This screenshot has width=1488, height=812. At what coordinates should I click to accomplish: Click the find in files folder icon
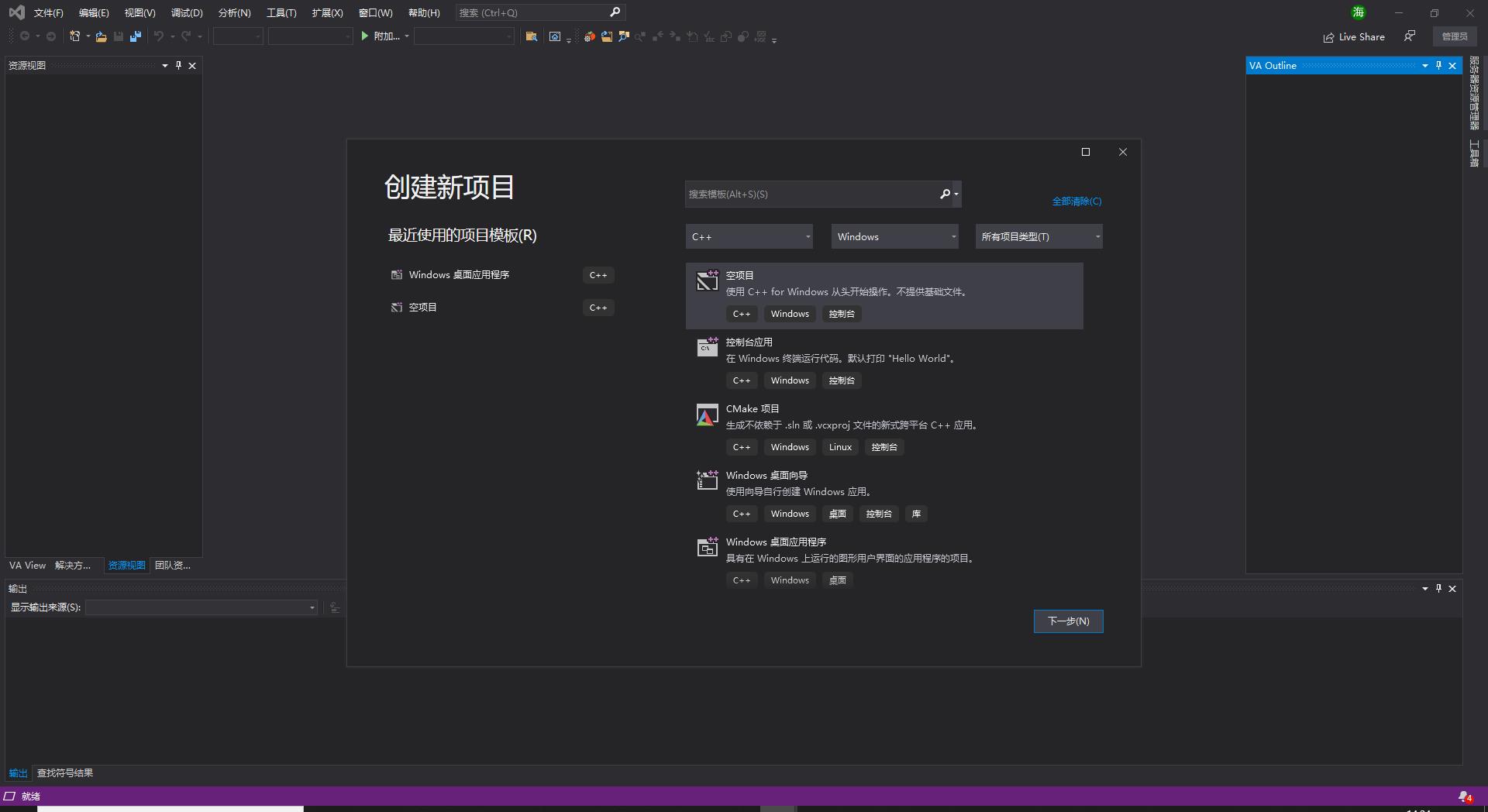532,36
